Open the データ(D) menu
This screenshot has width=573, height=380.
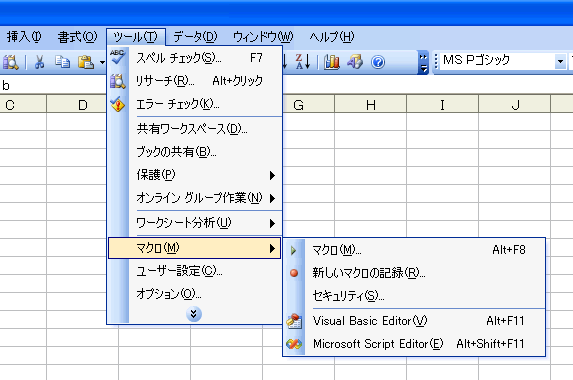pos(195,37)
